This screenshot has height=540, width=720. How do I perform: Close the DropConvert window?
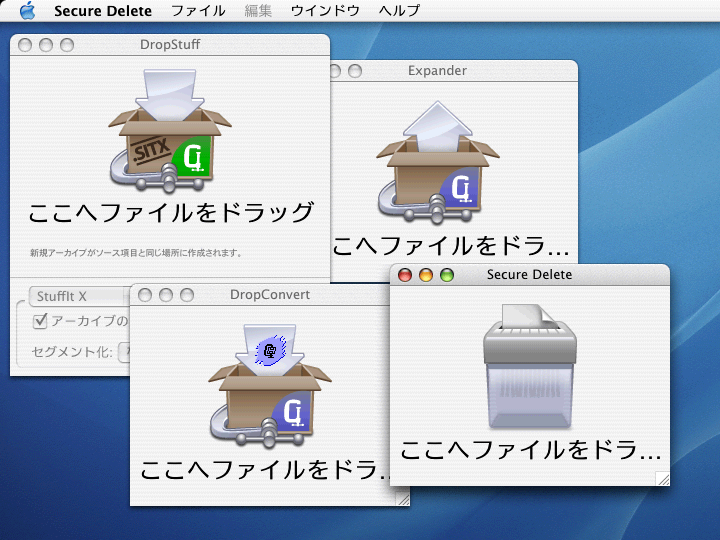pos(145,295)
